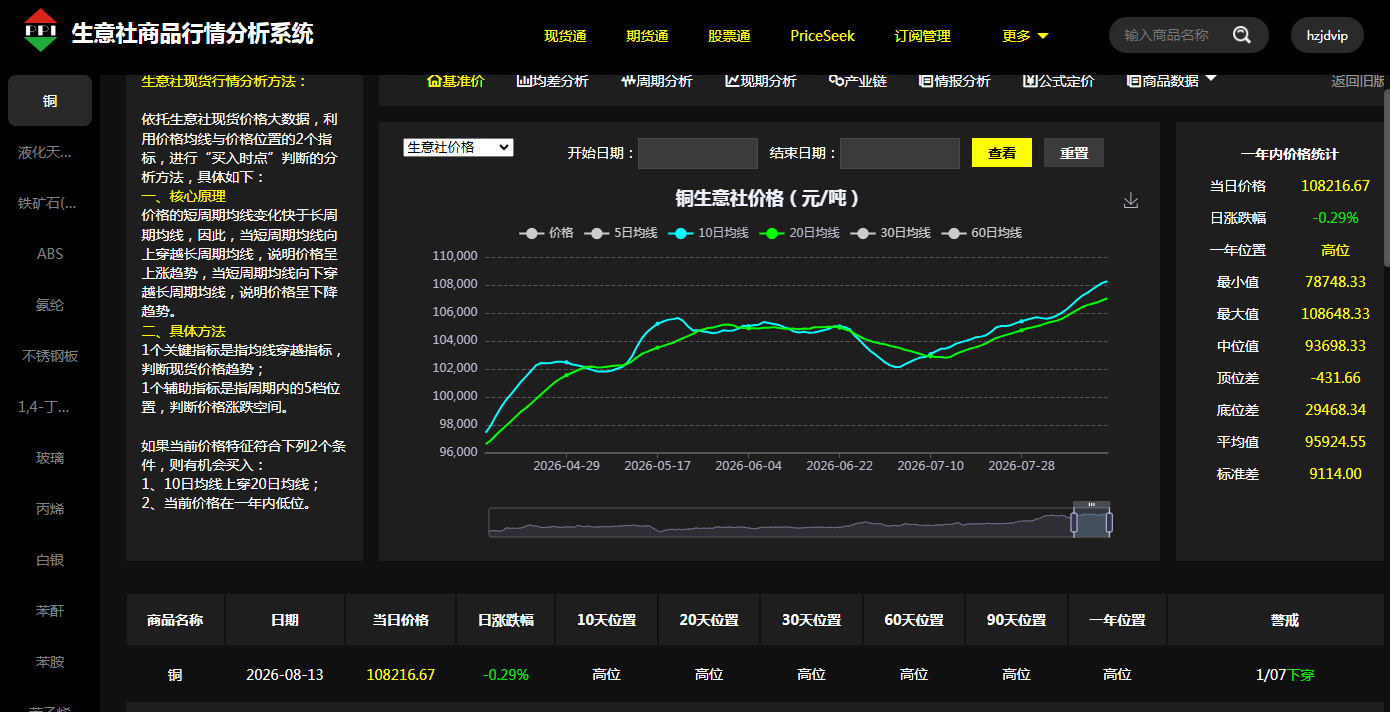1390x712 pixels.
Task: Select 白银 in the sidebar
Action: point(50,560)
